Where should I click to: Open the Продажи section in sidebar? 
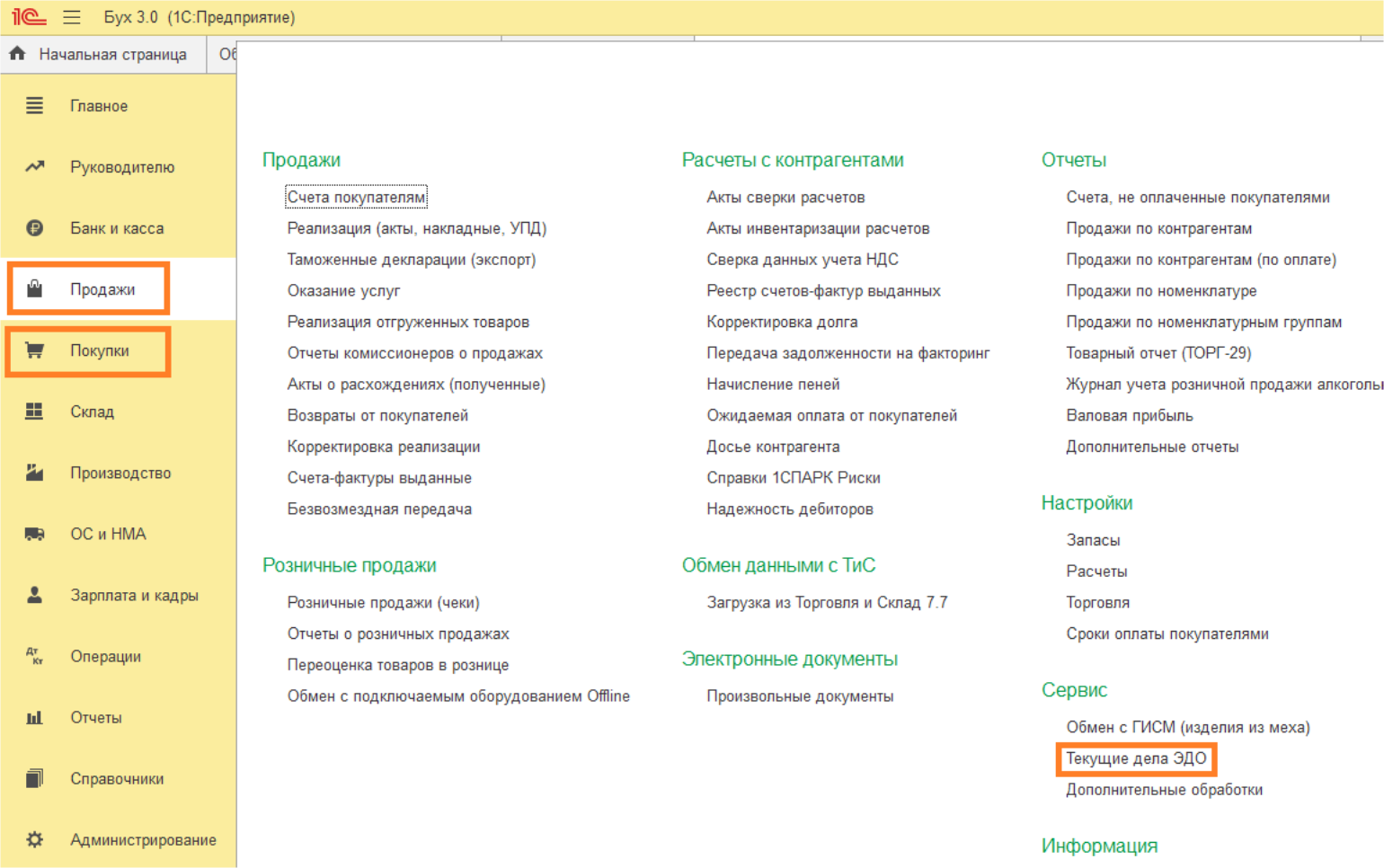(102, 289)
